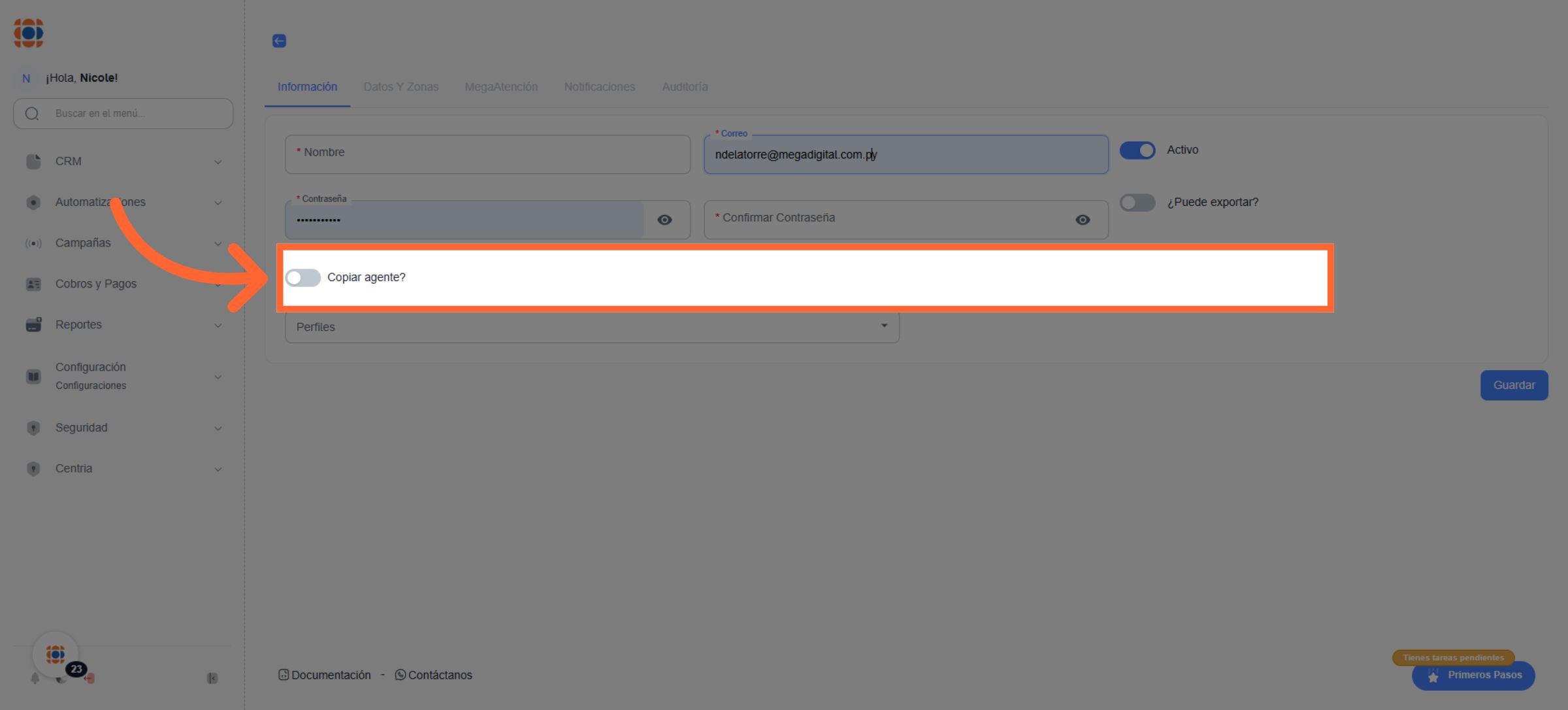This screenshot has width=1568, height=710.
Task: Click the blue back arrow button
Action: (x=279, y=41)
